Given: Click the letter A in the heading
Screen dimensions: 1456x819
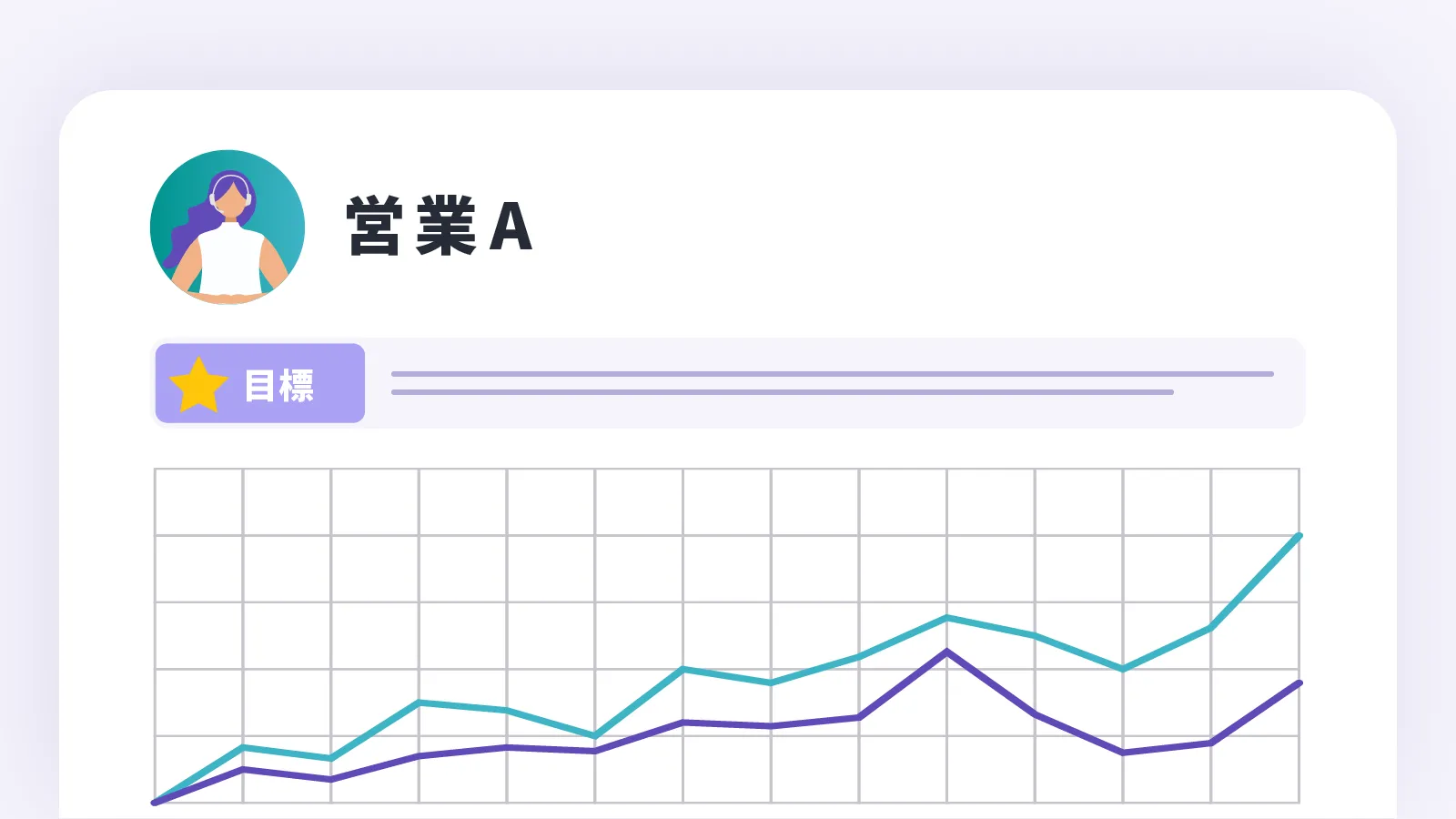Looking at the screenshot, I should 511,227.
